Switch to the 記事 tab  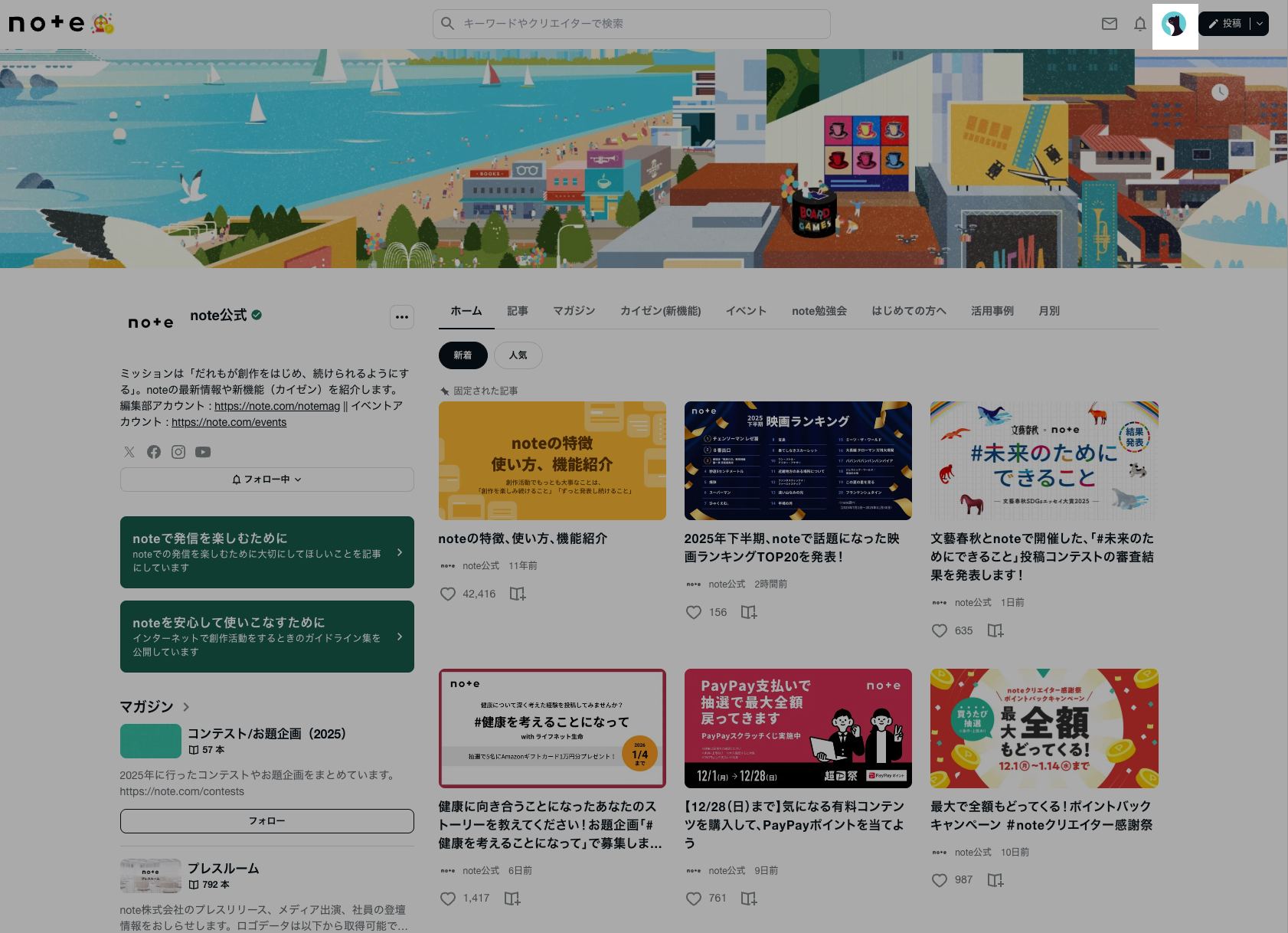tap(518, 311)
